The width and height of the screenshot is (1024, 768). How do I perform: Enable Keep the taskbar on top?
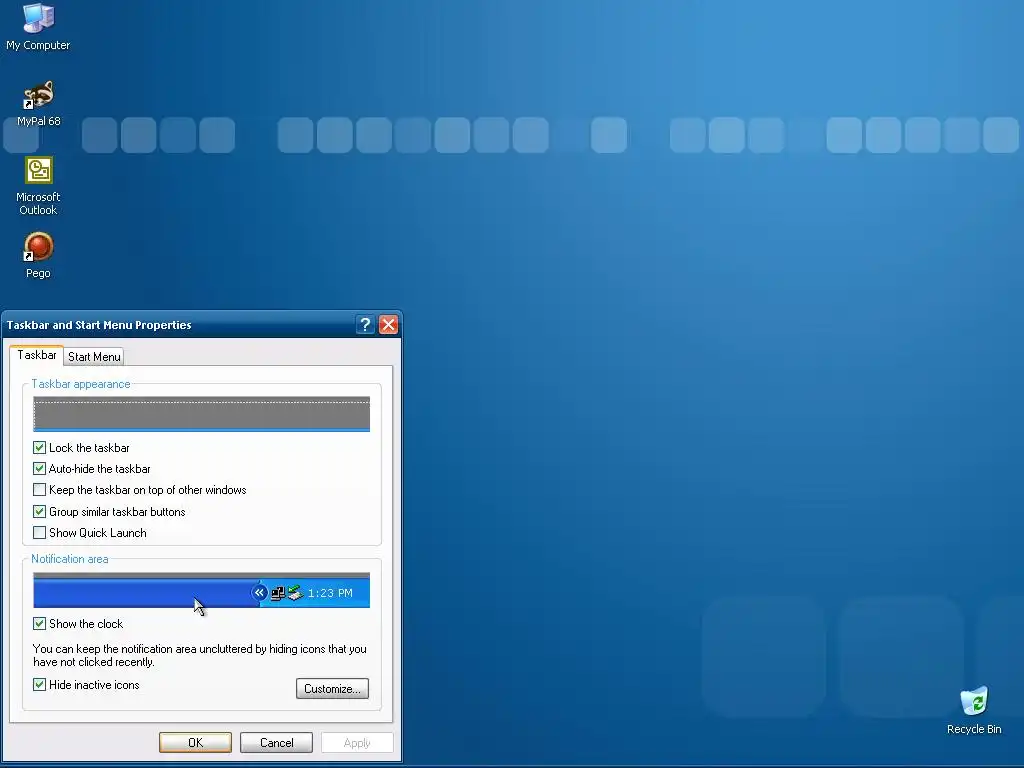click(x=39, y=489)
